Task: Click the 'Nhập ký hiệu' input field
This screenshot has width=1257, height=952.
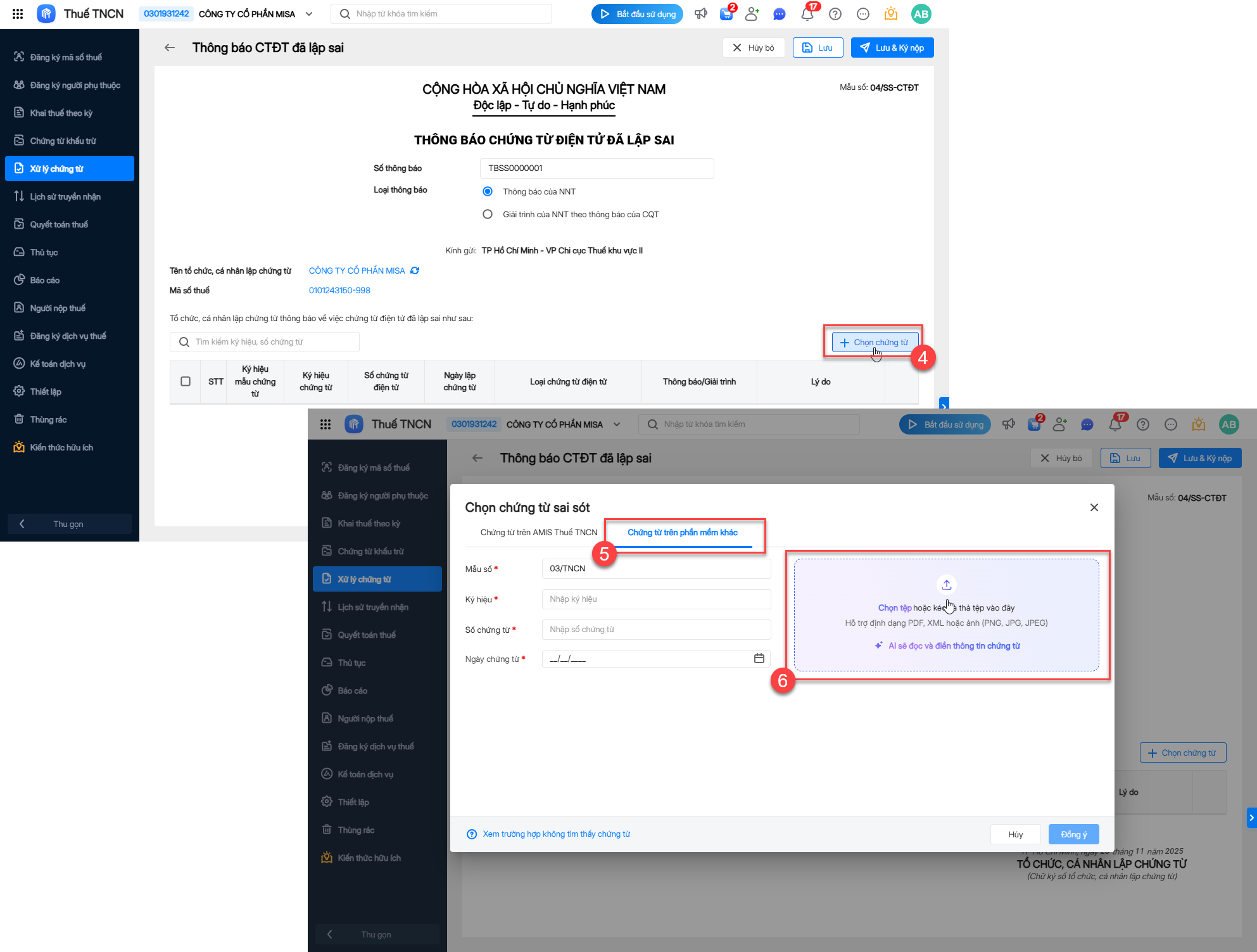Action: [656, 599]
